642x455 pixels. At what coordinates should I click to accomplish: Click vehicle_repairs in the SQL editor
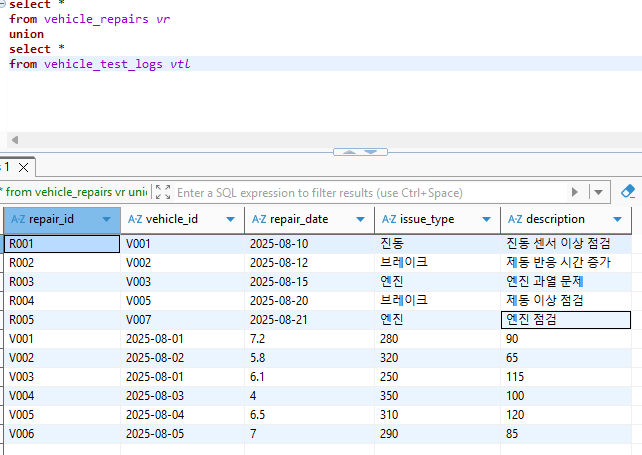click(96, 19)
